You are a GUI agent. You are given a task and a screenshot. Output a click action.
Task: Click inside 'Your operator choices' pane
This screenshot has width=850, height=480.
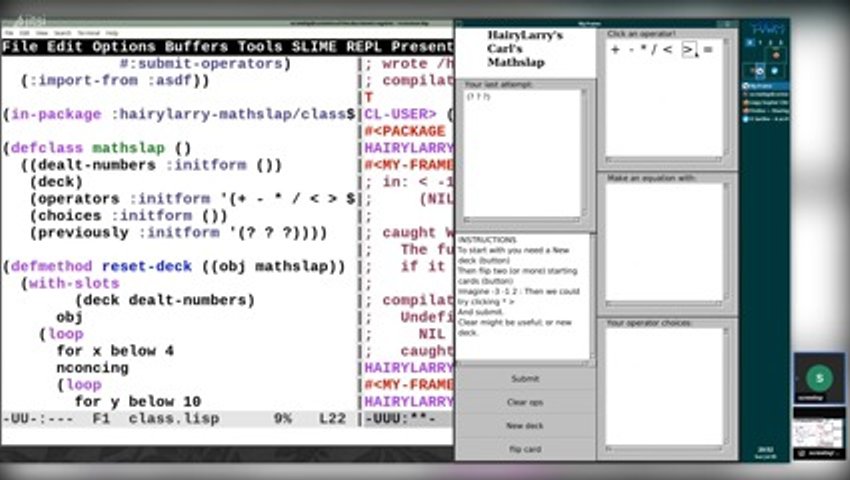(664, 386)
